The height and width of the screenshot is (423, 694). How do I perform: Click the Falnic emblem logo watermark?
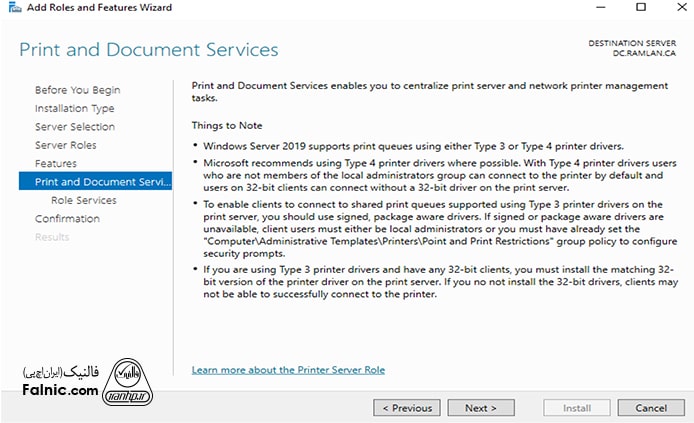127,382
